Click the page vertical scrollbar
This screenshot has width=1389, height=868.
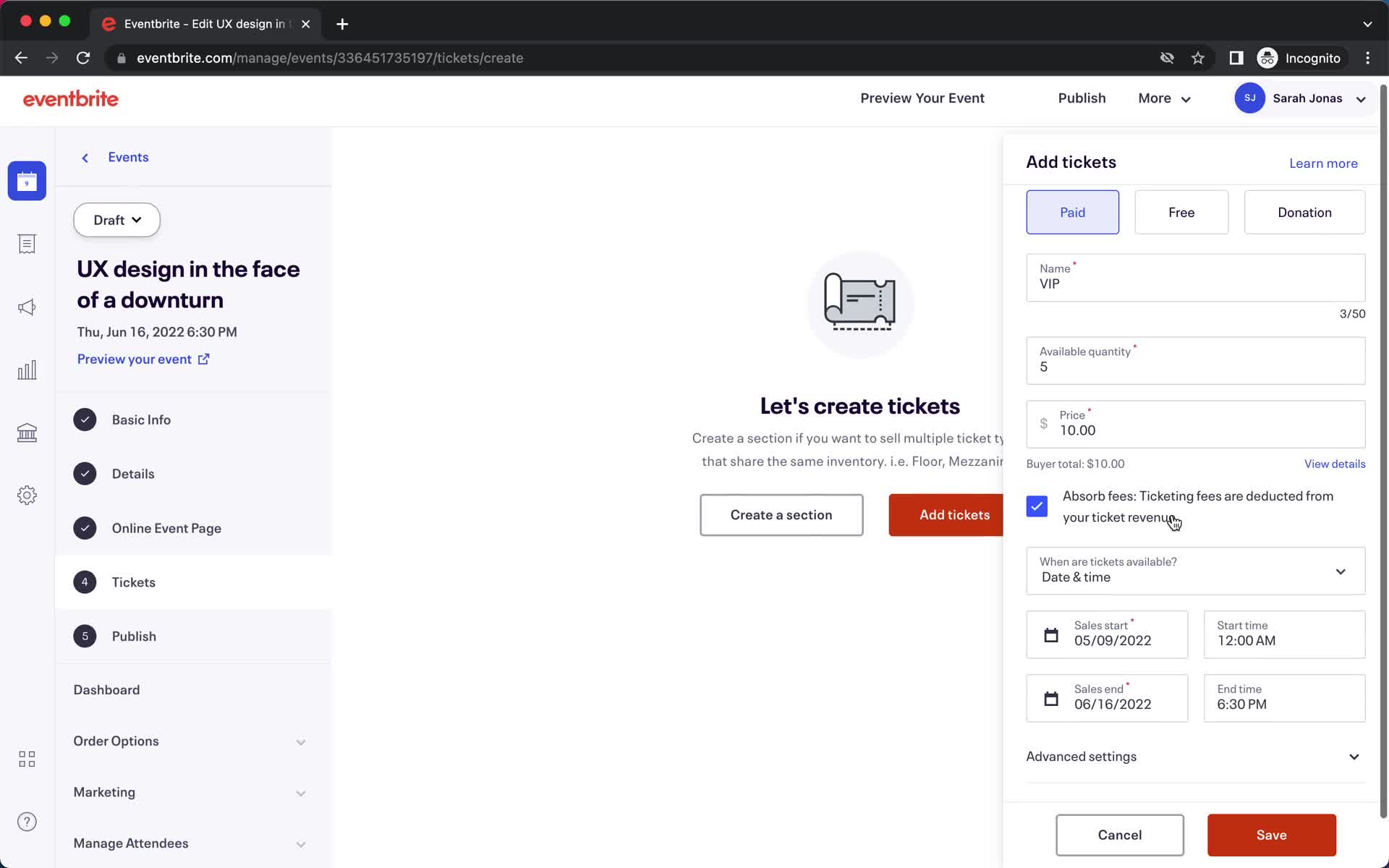click(x=1383, y=452)
